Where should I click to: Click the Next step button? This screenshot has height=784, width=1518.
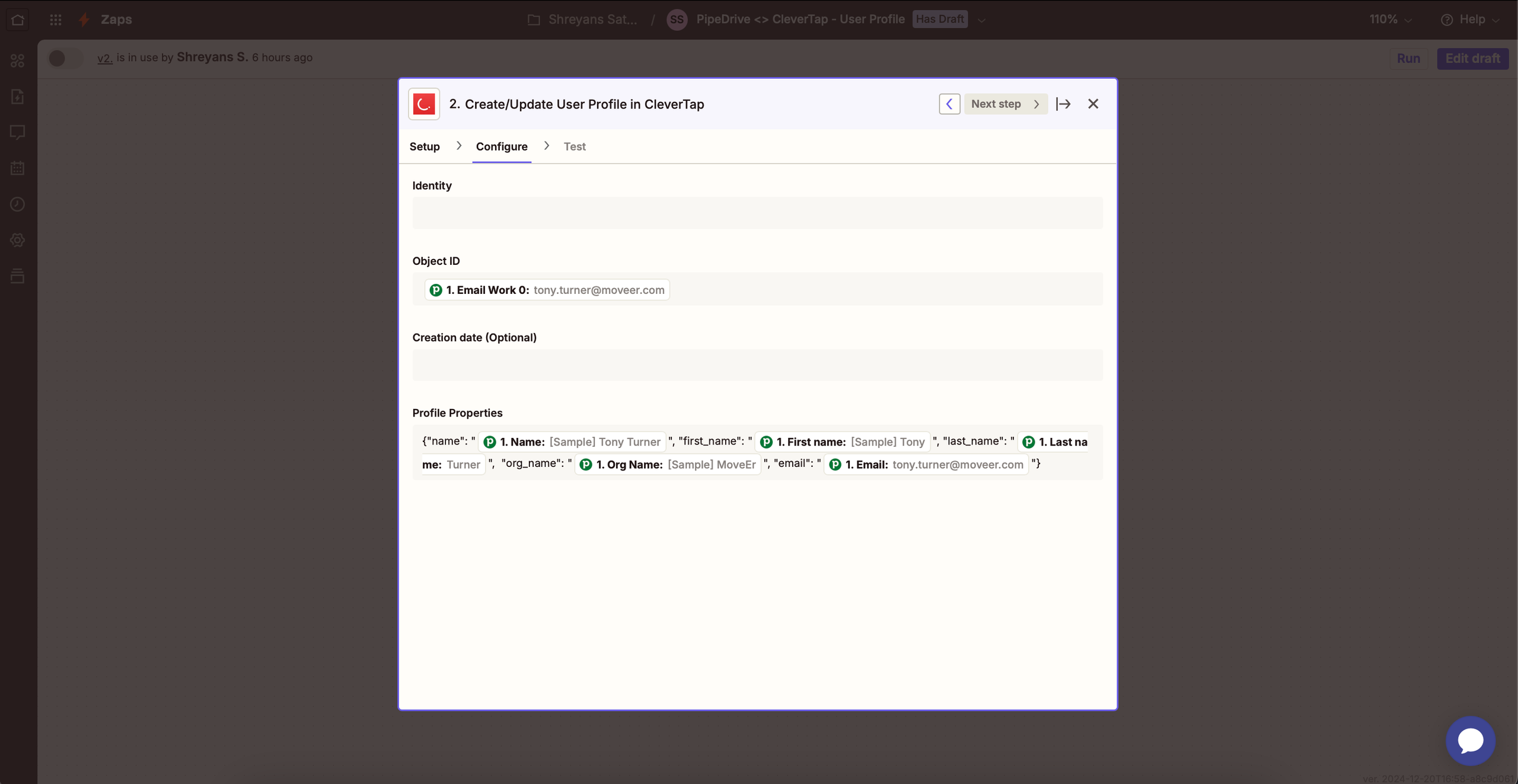tap(1006, 104)
